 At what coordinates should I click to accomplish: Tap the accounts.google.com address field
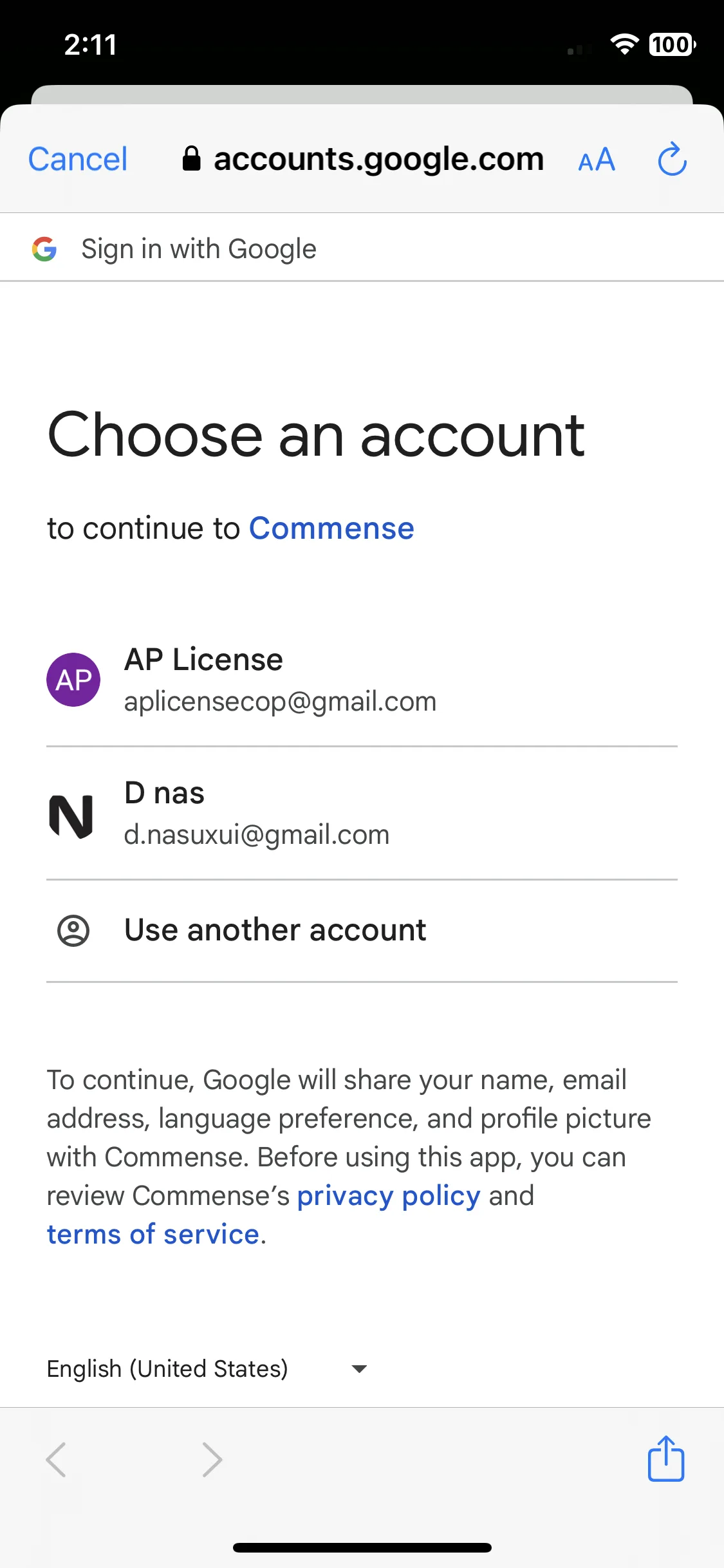click(x=364, y=159)
